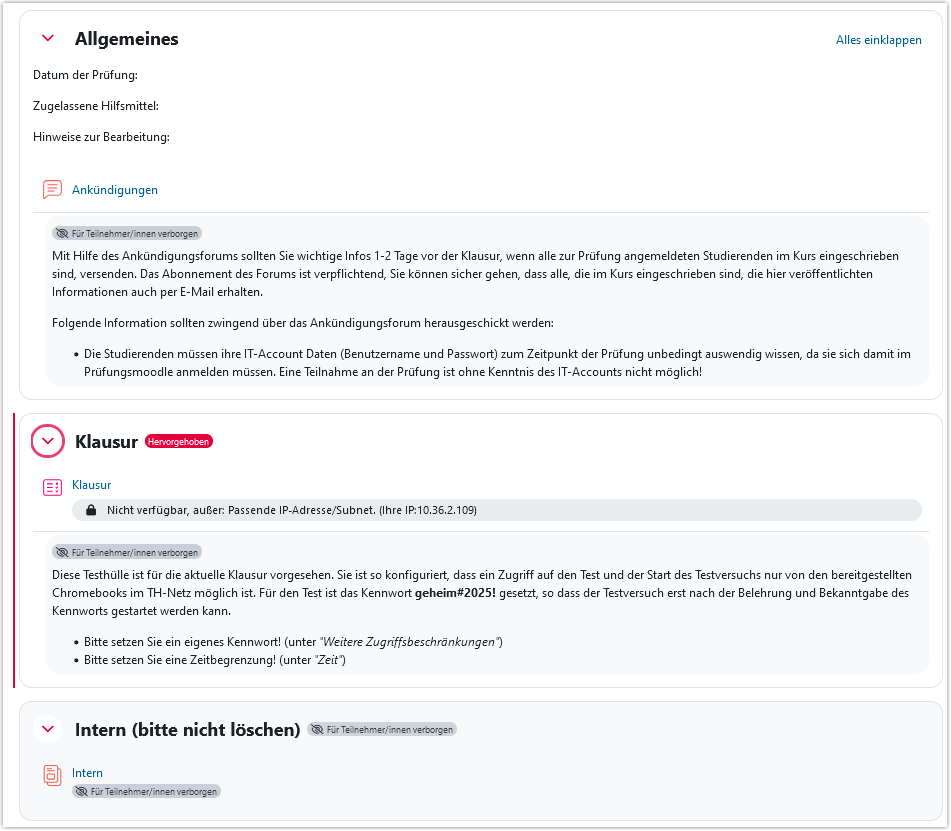Click the Klausur section heading
This screenshot has height=831, width=951.
(106, 442)
